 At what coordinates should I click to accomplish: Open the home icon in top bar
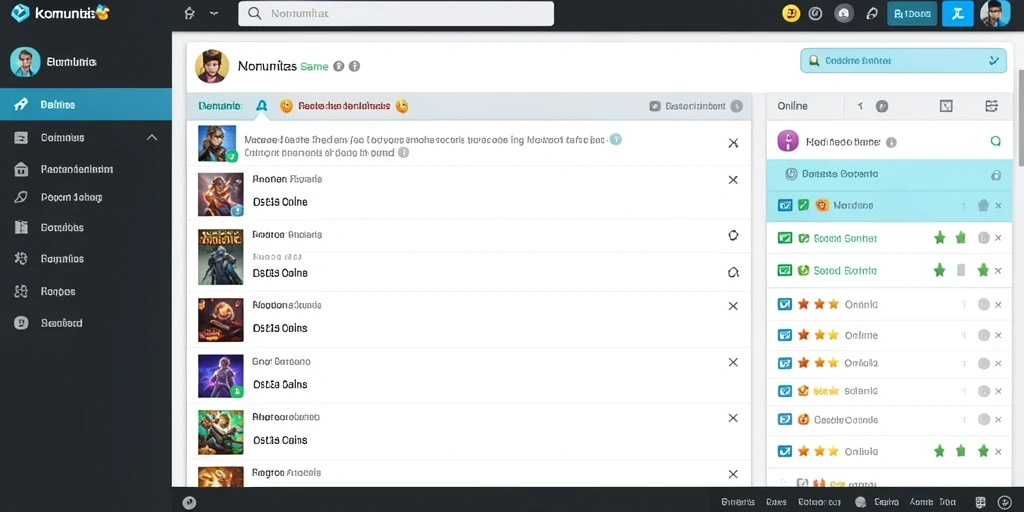click(x=189, y=13)
